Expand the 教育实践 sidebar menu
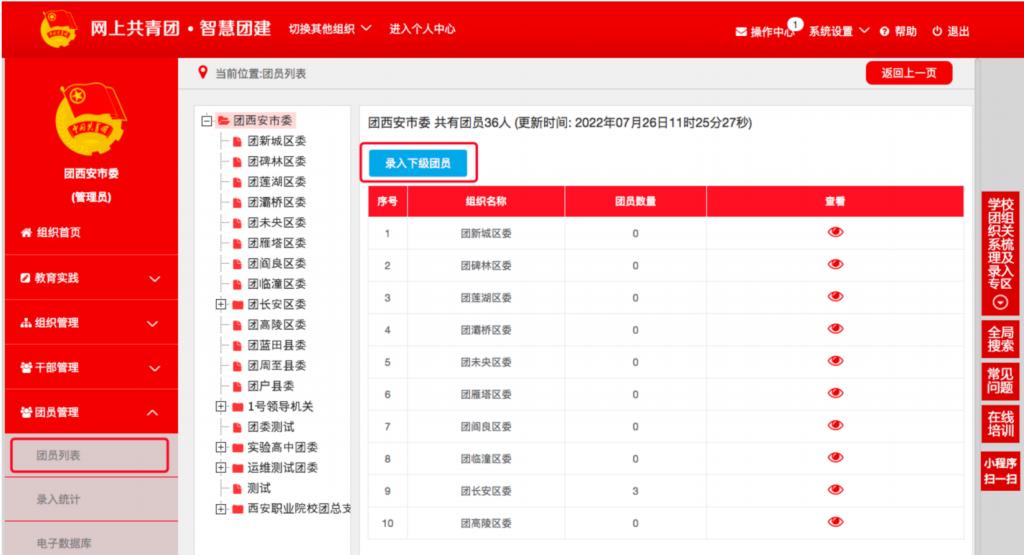Screen dimensions: 1024x555 tap(89, 278)
